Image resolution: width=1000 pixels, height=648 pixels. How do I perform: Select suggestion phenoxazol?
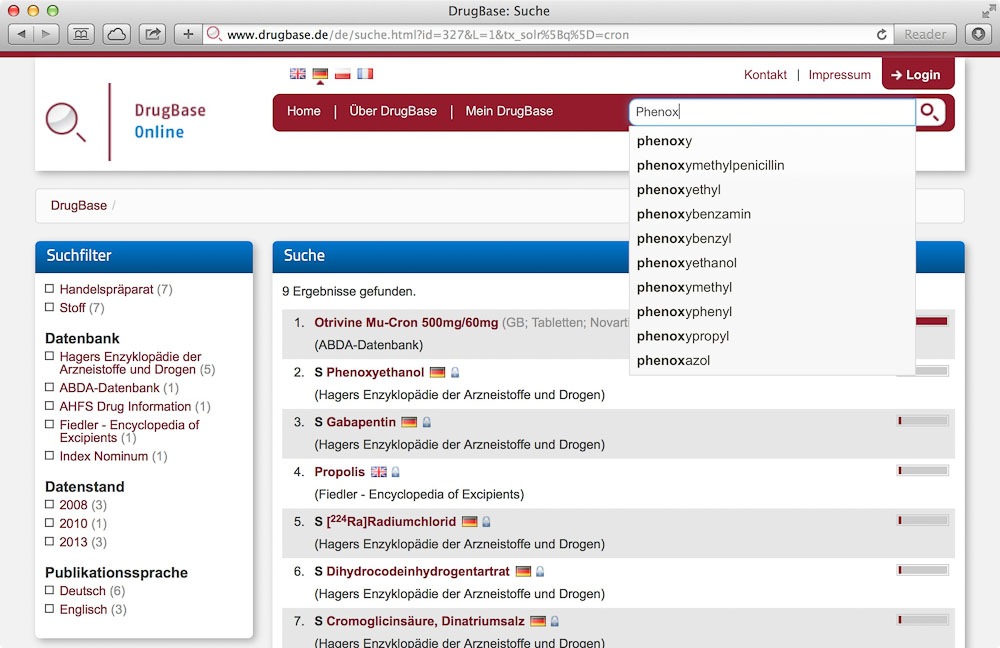[772, 360]
